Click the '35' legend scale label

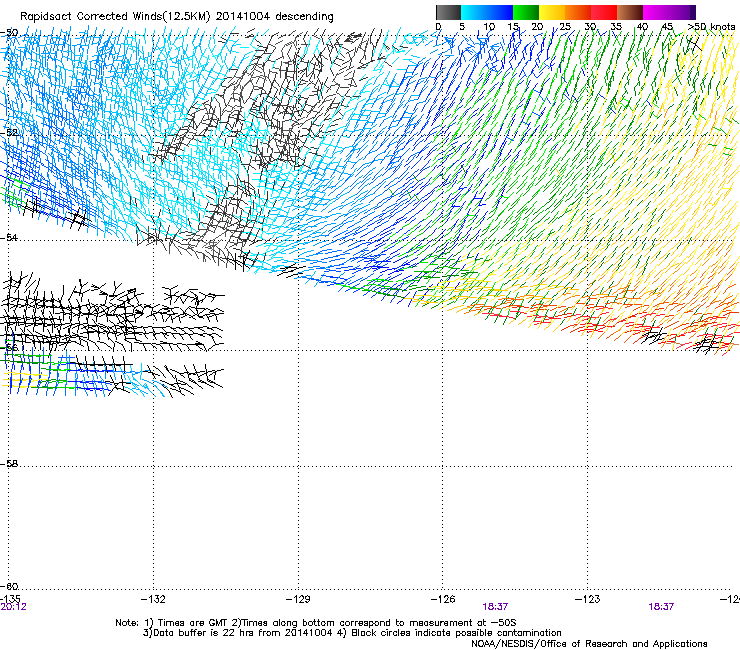tap(616, 27)
